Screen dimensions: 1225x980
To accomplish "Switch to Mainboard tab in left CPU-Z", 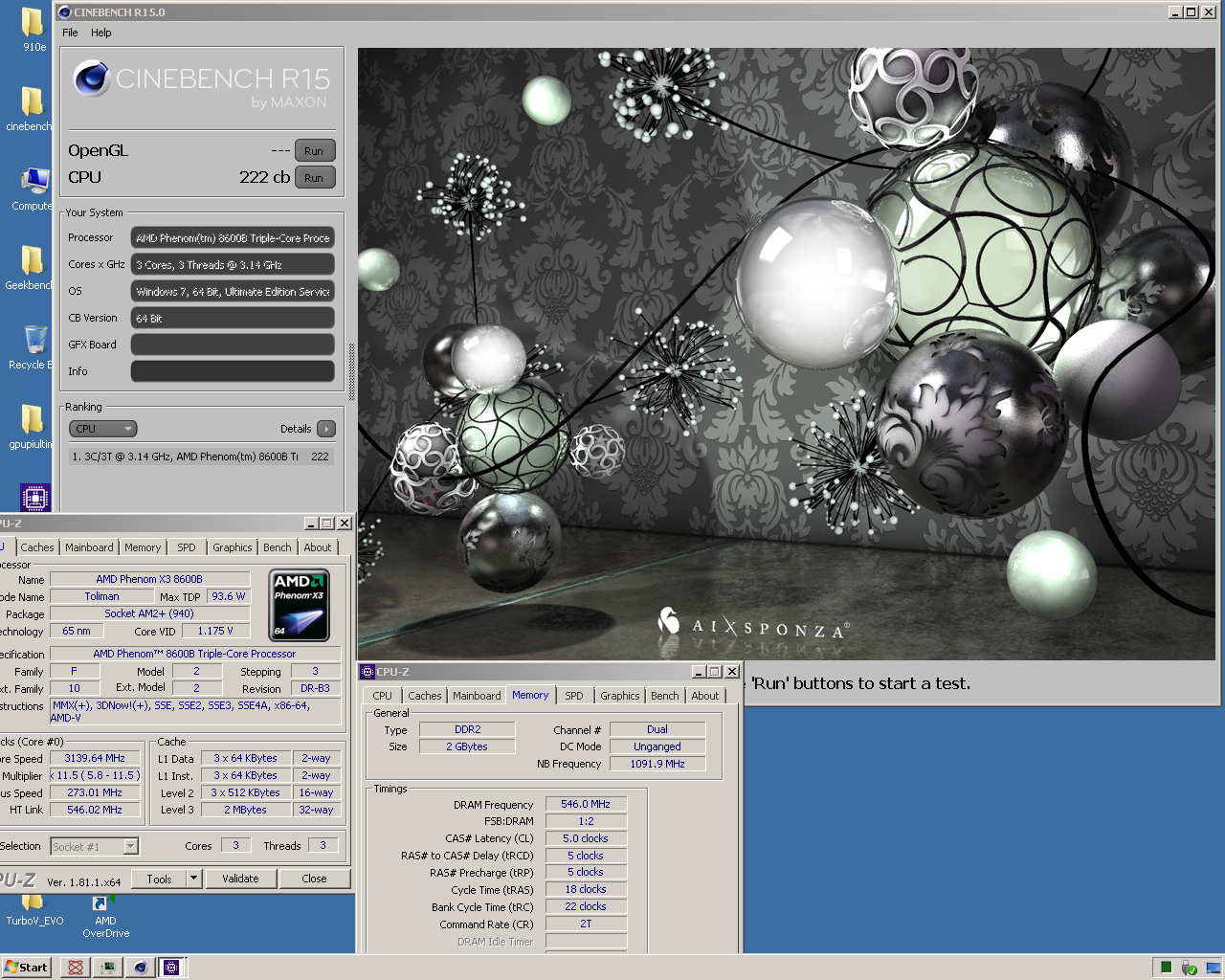I will pos(89,547).
